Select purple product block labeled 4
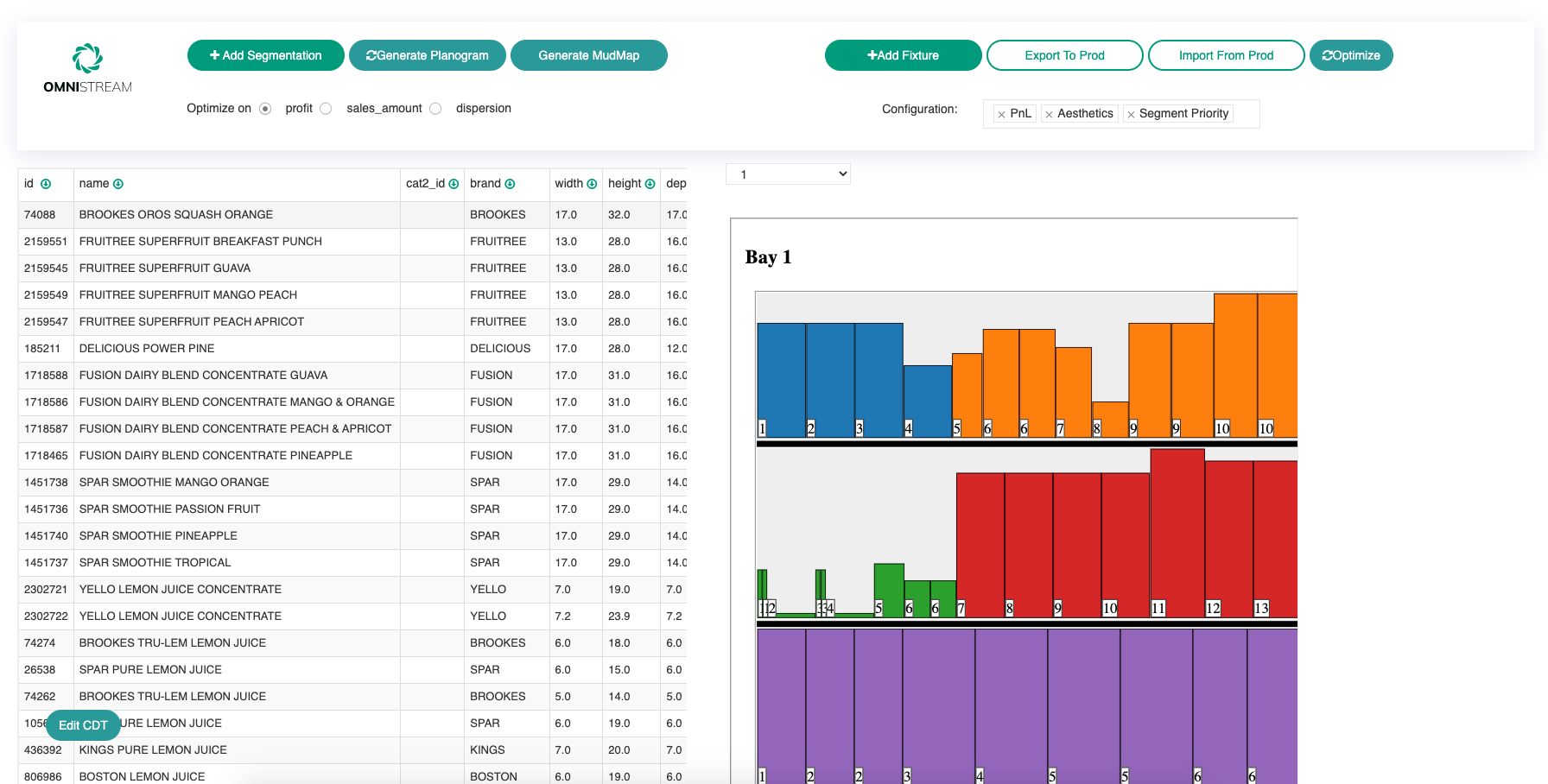 (1012, 706)
